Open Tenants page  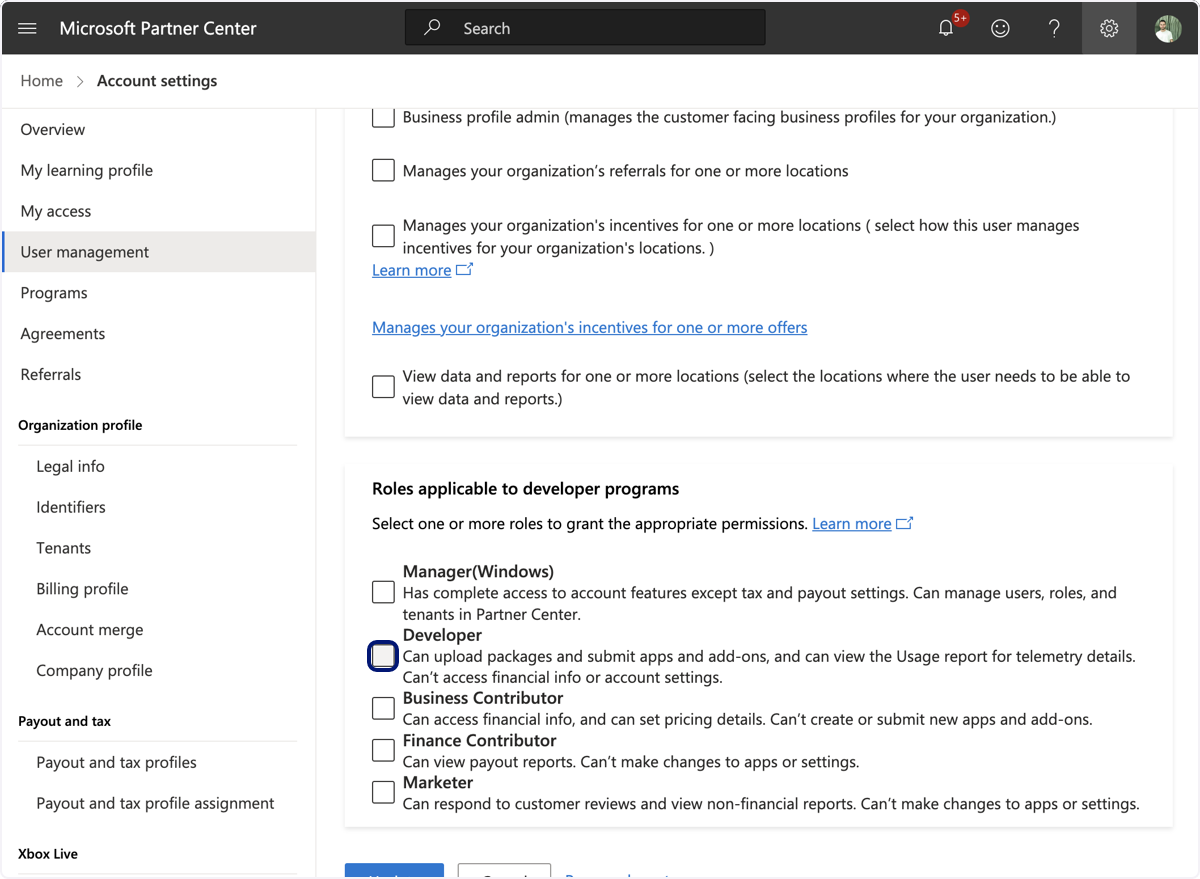click(x=64, y=548)
